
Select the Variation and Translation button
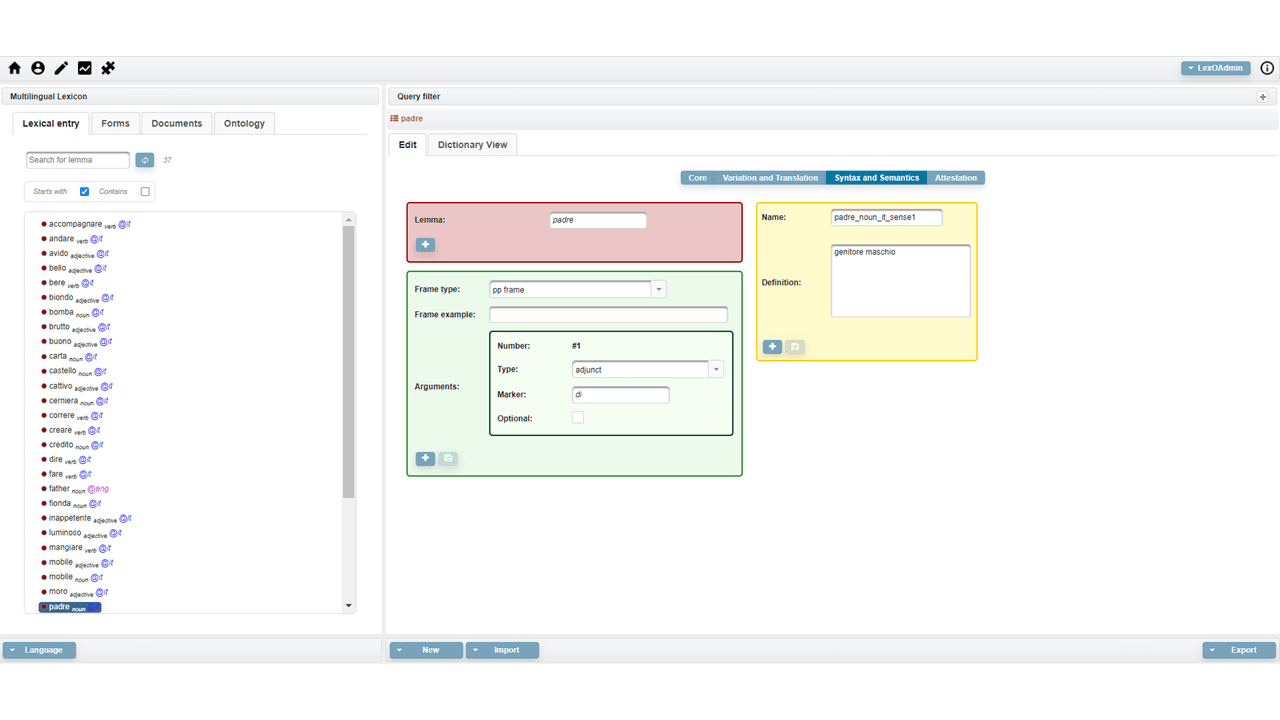tap(770, 178)
